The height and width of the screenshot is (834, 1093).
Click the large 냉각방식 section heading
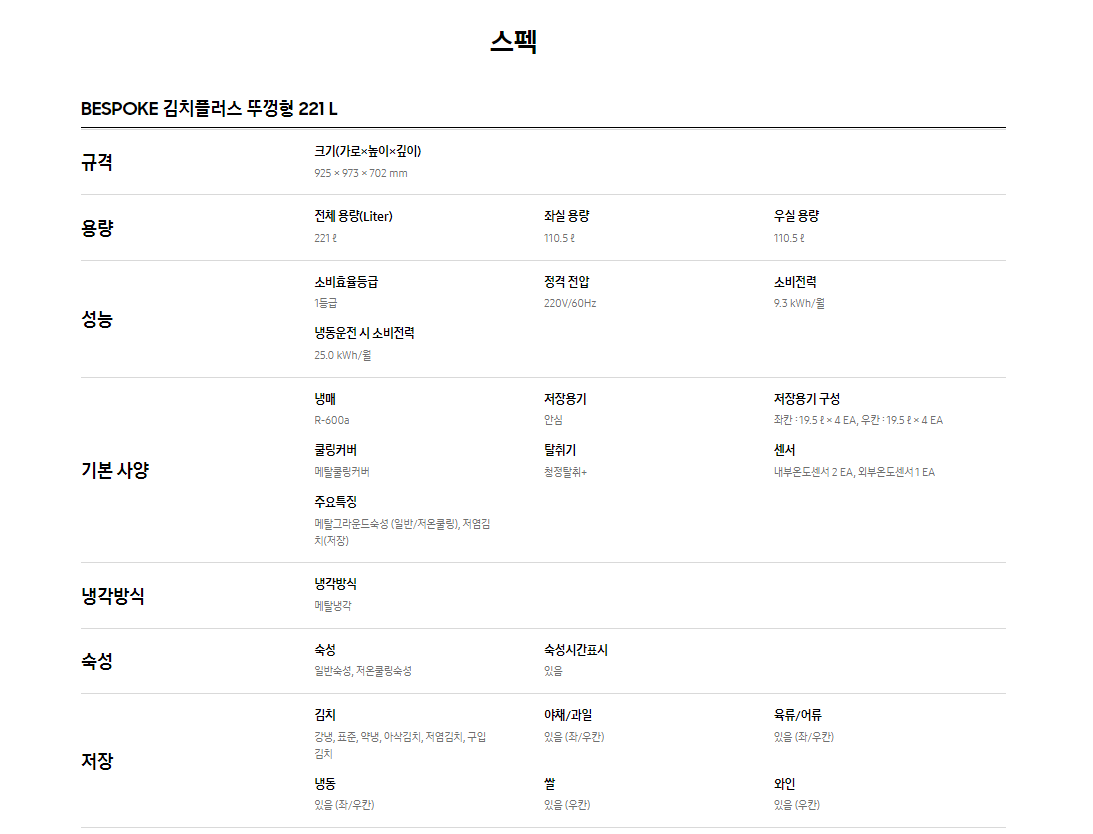113,596
